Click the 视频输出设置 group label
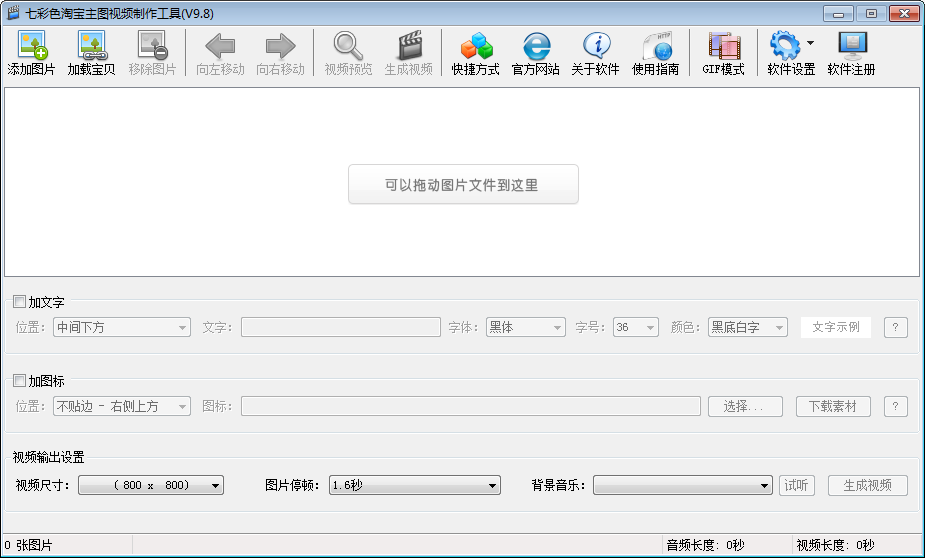Image resolution: width=925 pixels, height=558 pixels. tap(48, 457)
